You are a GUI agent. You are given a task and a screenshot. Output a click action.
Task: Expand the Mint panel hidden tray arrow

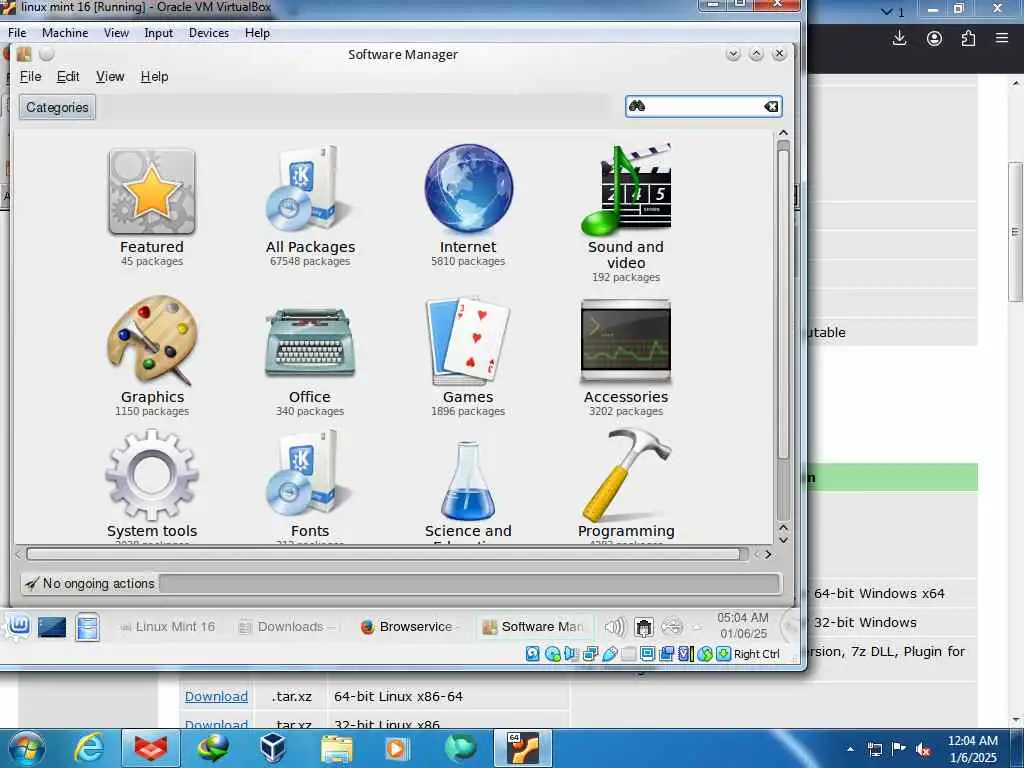pos(697,627)
